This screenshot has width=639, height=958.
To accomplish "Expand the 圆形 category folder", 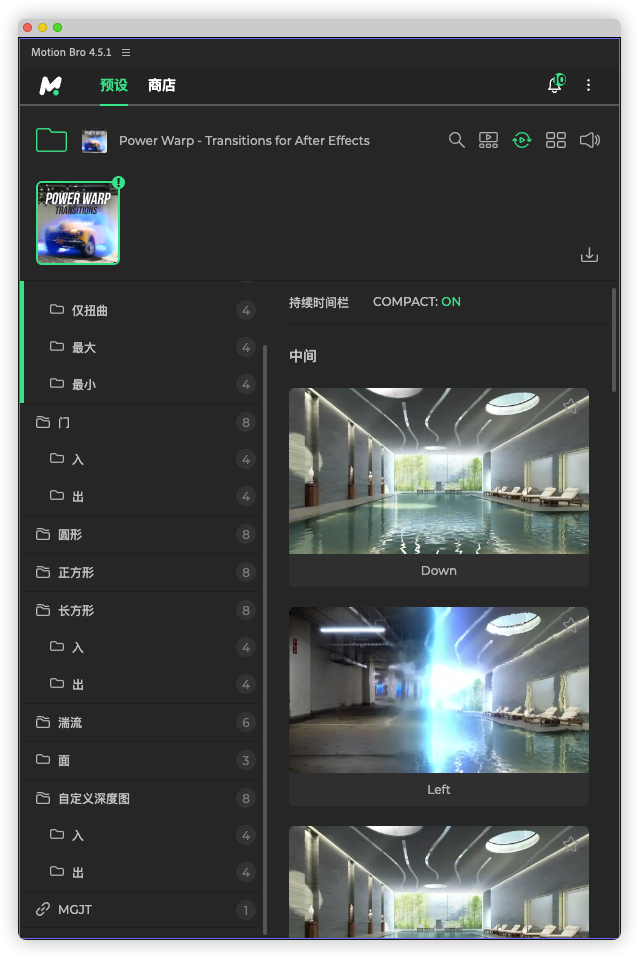I will click(142, 535).
